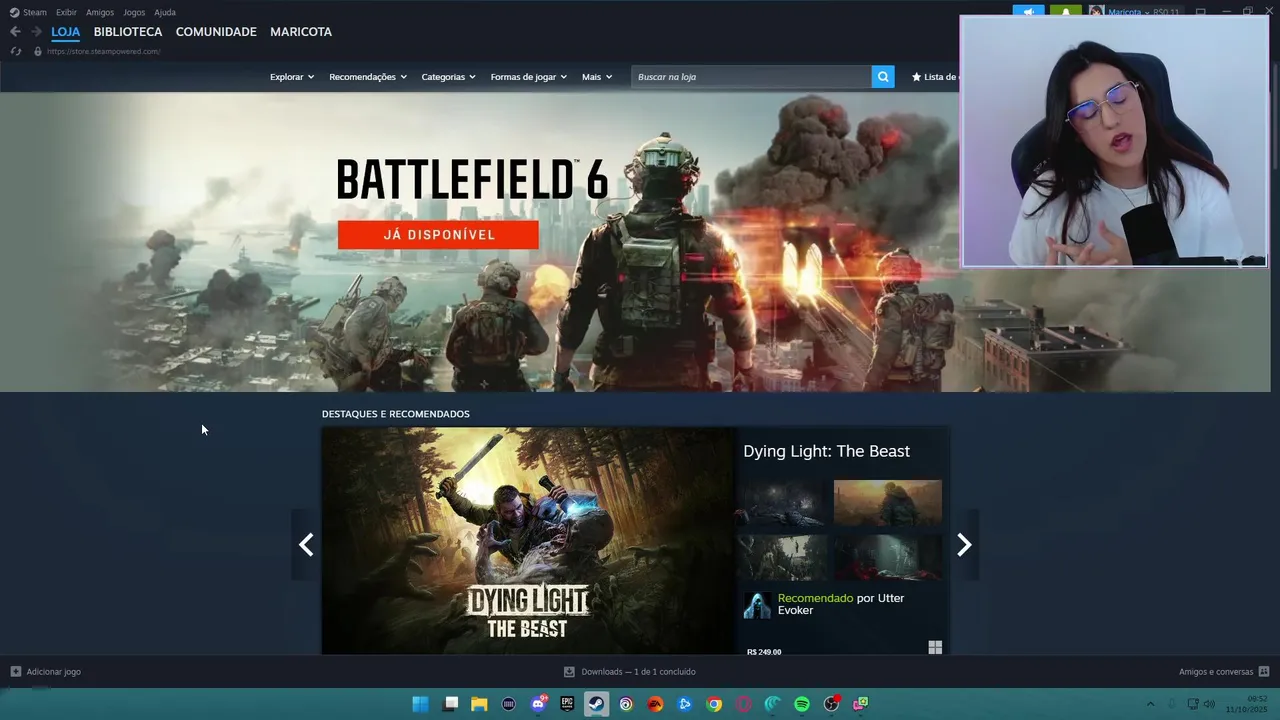Expand the Categorias dropdown

[x=448, y=77]
